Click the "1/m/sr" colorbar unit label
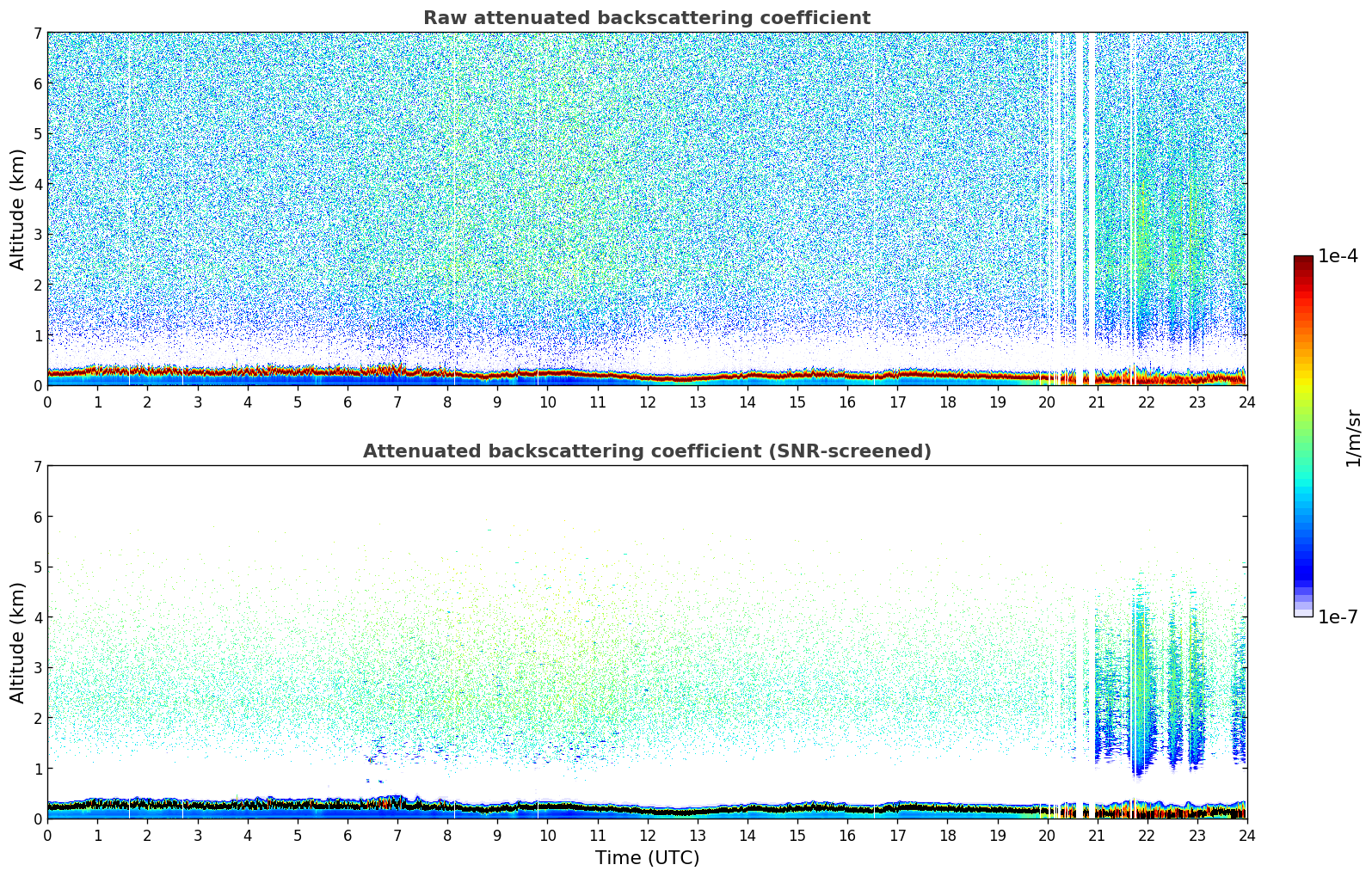This screenshot has height=877, width=1372. [x=1353, y=438]
